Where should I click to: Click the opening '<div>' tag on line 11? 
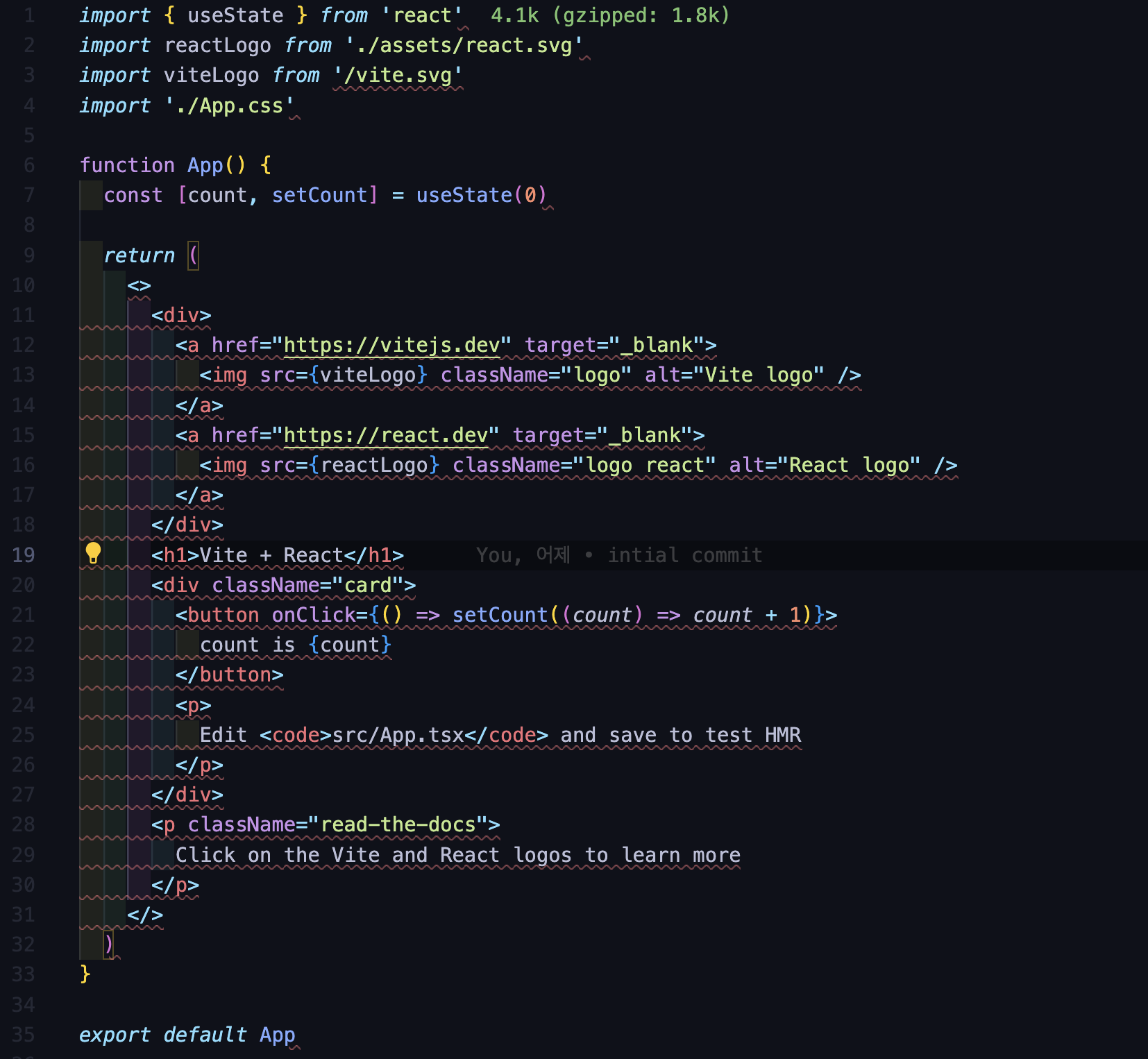[x=181, y=315]
